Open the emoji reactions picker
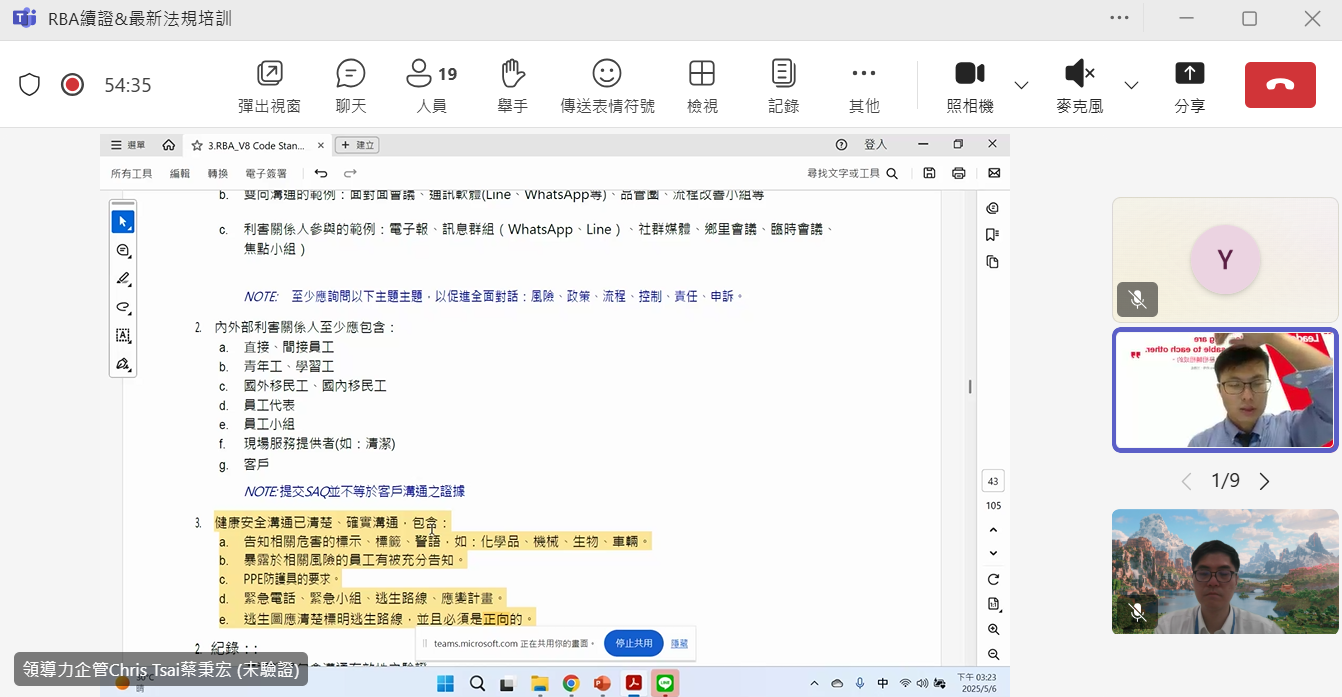The height and width of the screenshot is (697, 1342). pos(607,85)
